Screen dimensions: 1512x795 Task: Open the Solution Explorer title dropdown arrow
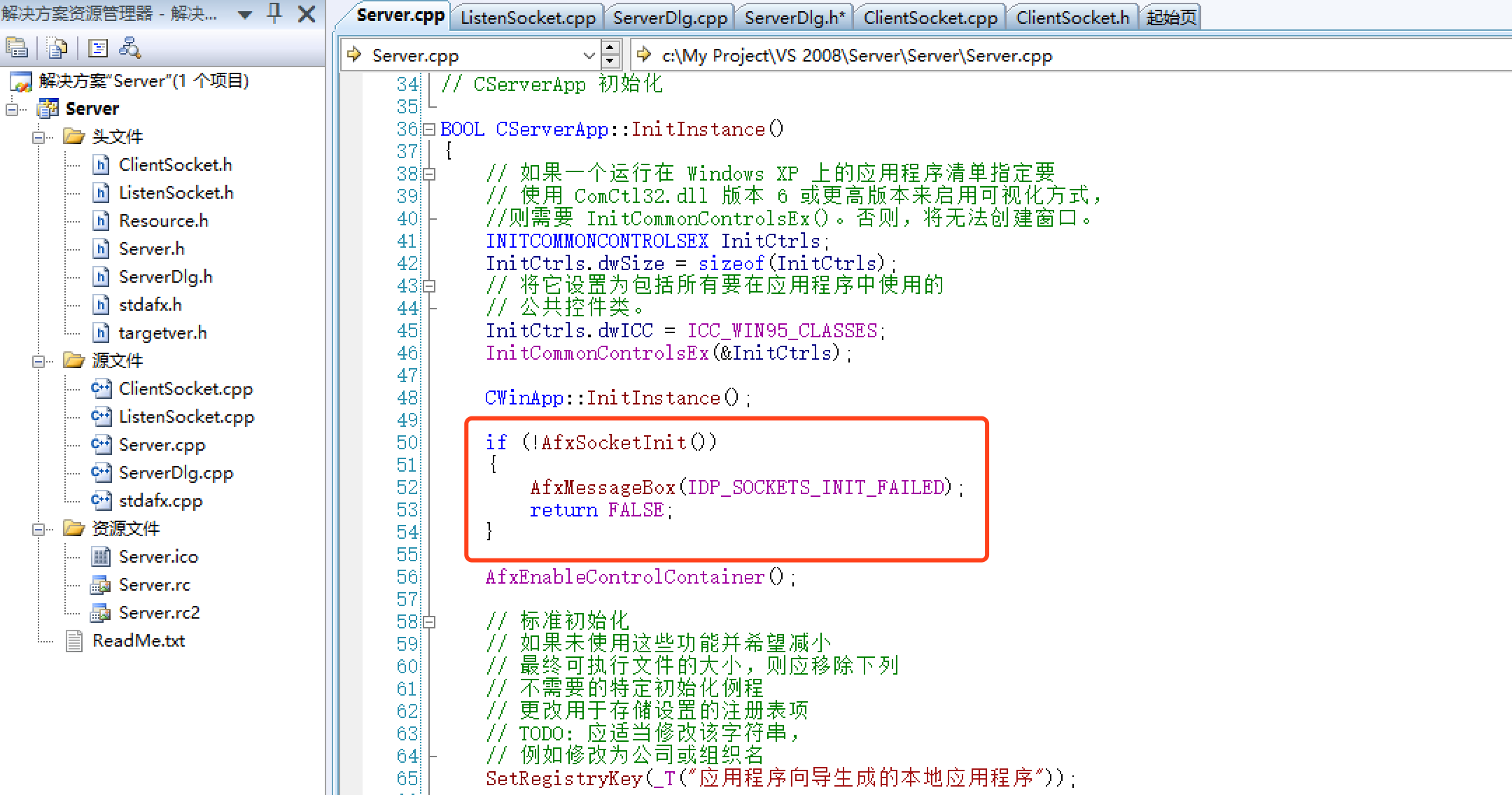point(244,14)
